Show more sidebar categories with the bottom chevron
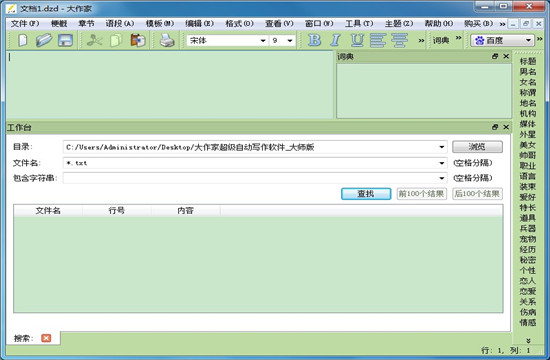This screenshot has height=360, width=550. (x=528, y=340)
